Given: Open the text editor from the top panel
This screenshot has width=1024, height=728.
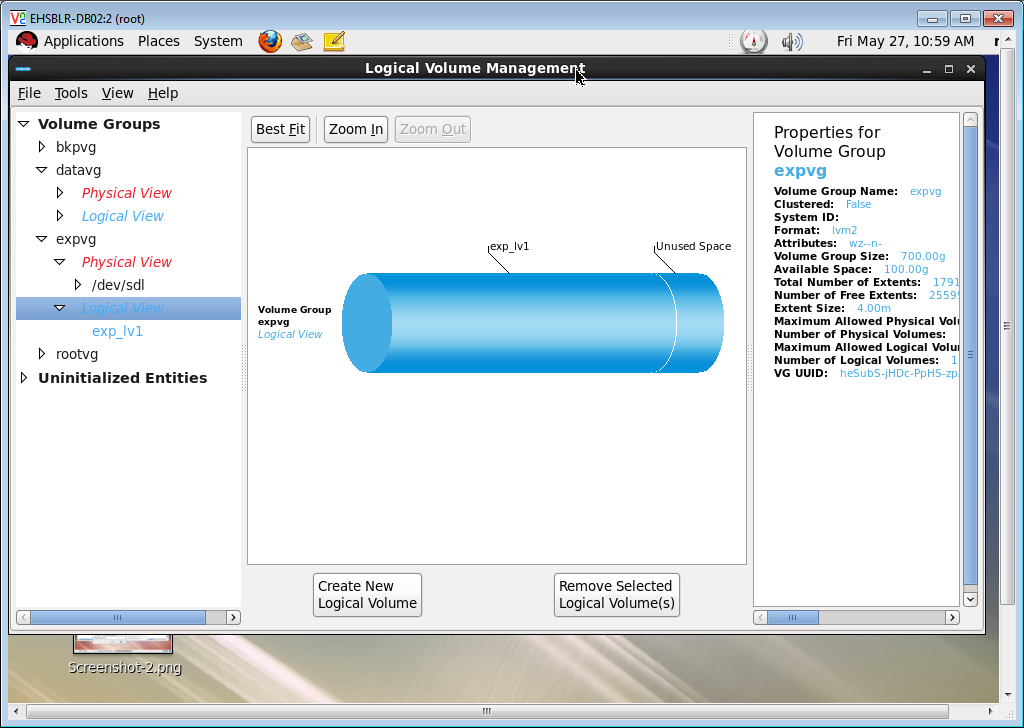Looking at the screenshot, I should (x=333, y=41).
